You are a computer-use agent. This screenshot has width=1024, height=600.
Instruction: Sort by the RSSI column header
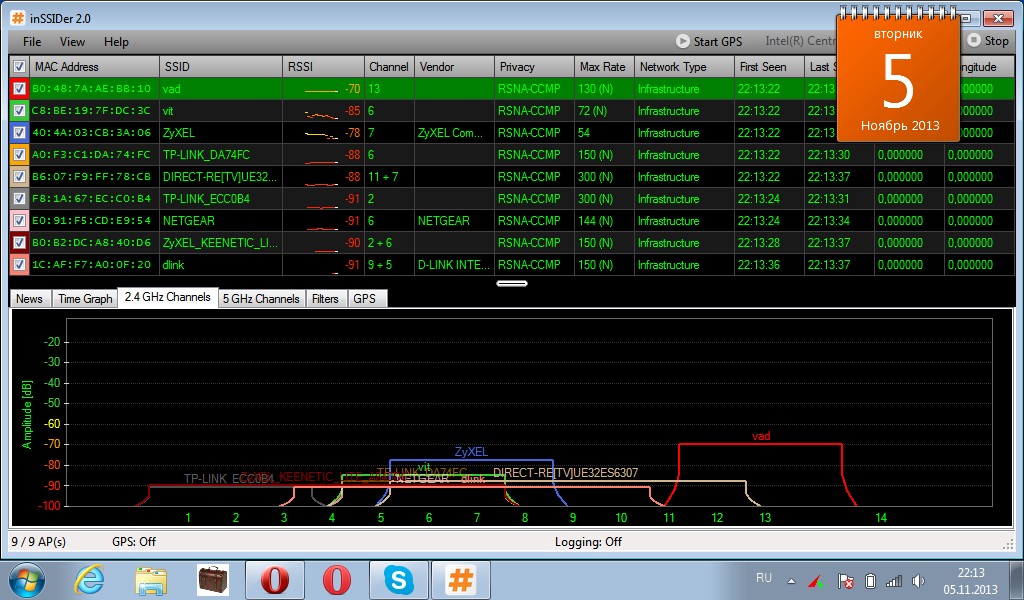click(323, 67)
